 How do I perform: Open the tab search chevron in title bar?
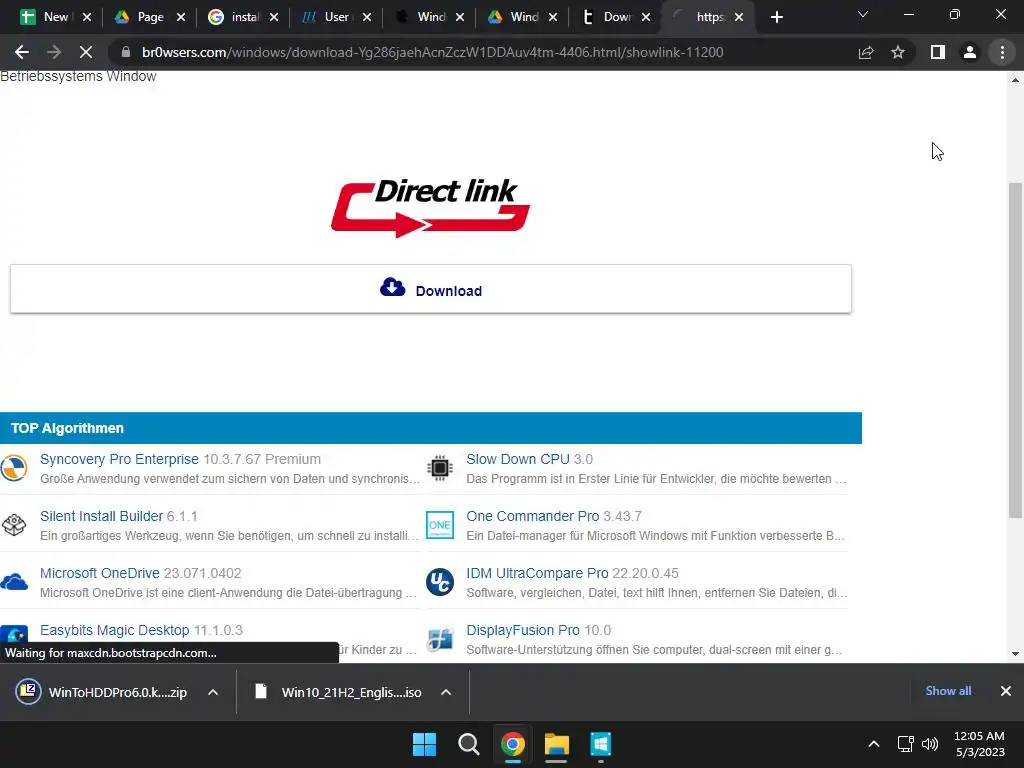tap(863, 14)
